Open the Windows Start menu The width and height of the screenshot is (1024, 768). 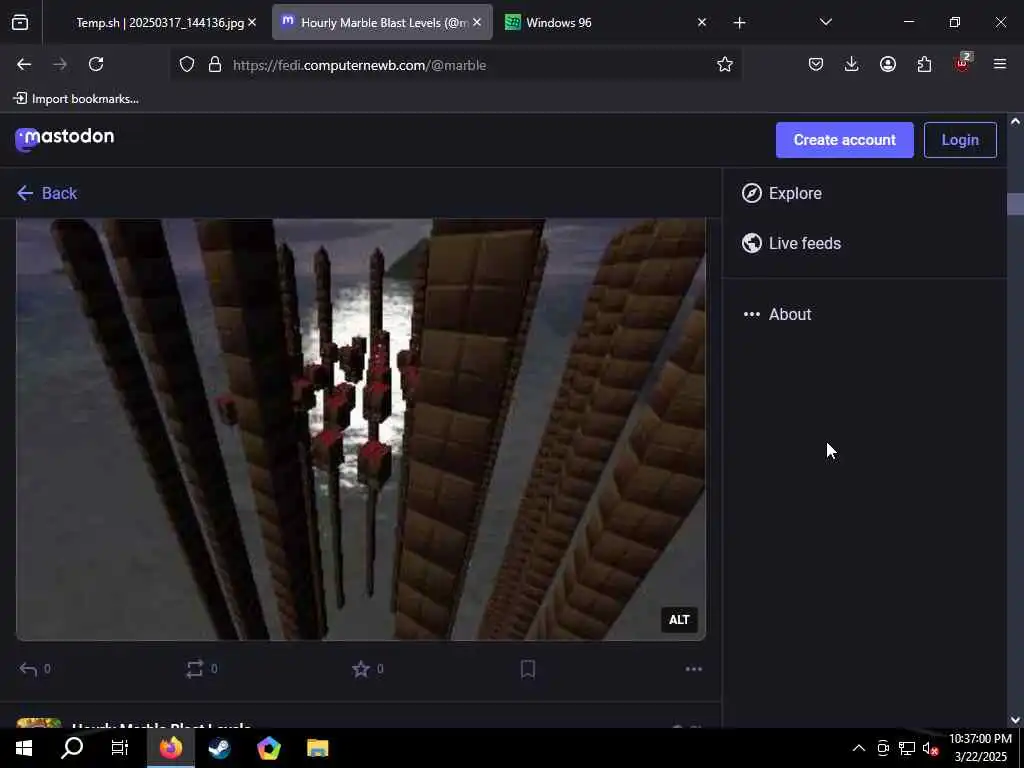coord(24,748)
